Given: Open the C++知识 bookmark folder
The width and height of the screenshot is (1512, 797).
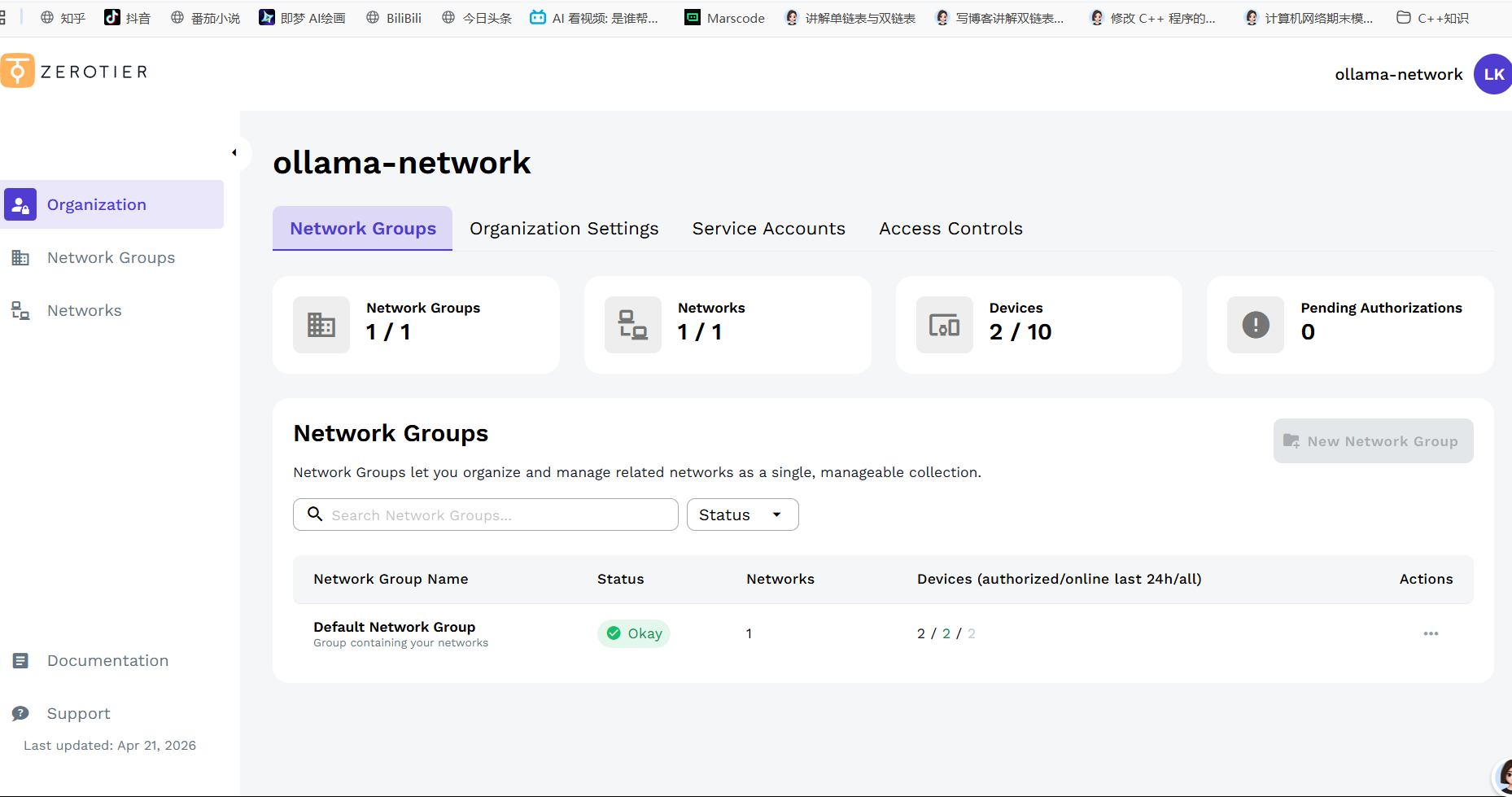Looking at the screenshot, I should (1433, 17).
